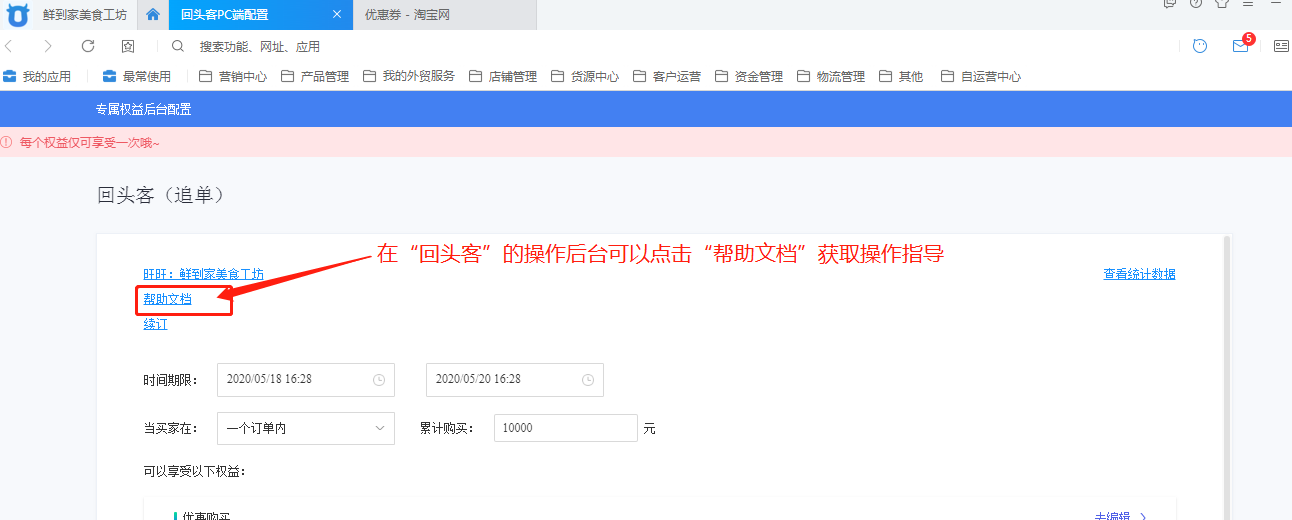Open the 旺旺：鲜到家美食工坊 link
1292x520 pixels.
[203, 274]
